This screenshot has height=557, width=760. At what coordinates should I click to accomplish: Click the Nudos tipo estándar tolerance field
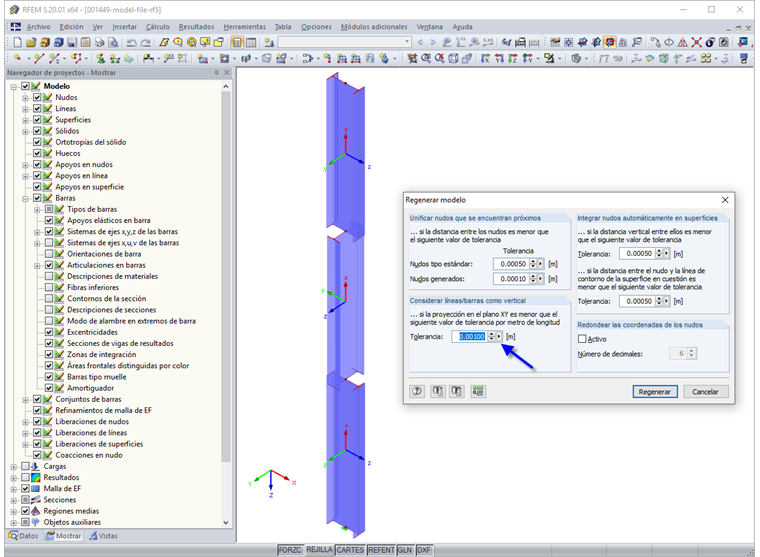point(513,264)
